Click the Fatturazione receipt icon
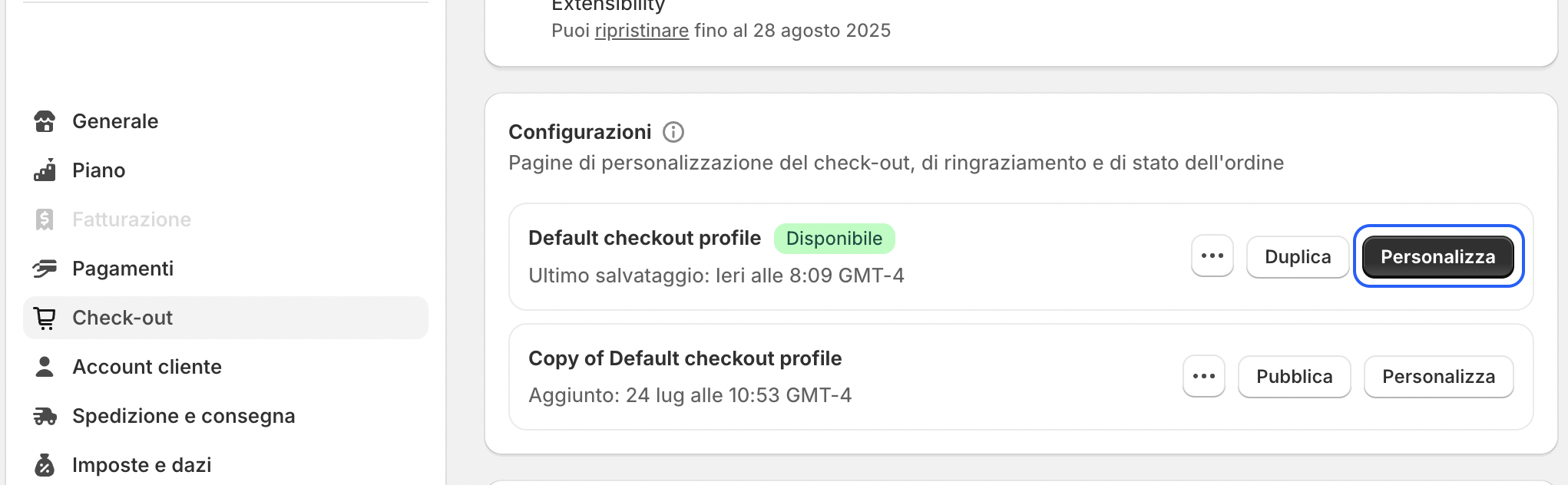Screen dimensions: 1568x485 [45, 219]
